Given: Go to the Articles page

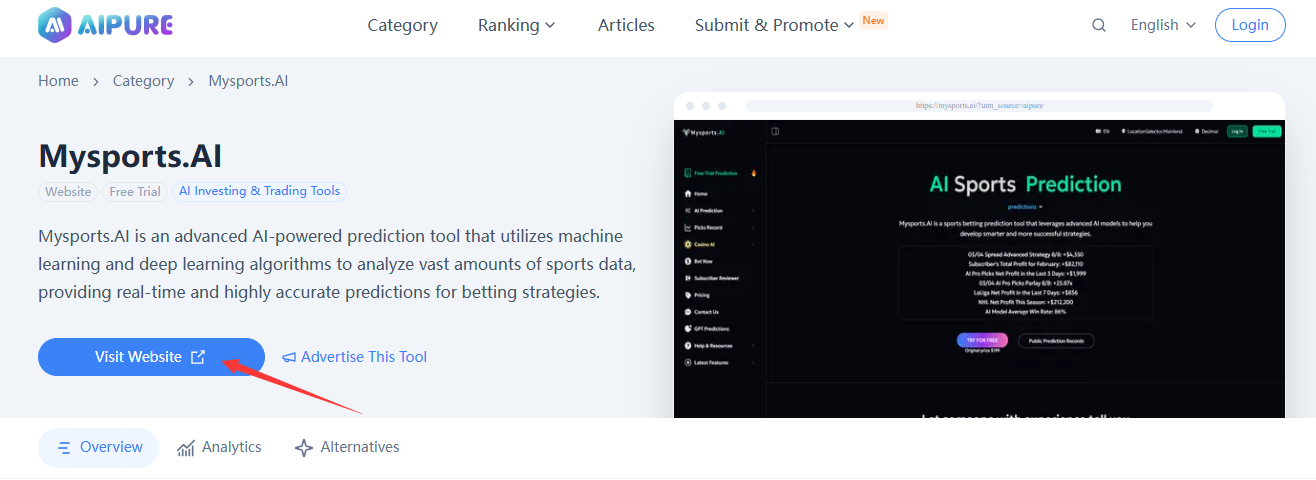Looking at the screenshot, I should click(x=626, y=25).
